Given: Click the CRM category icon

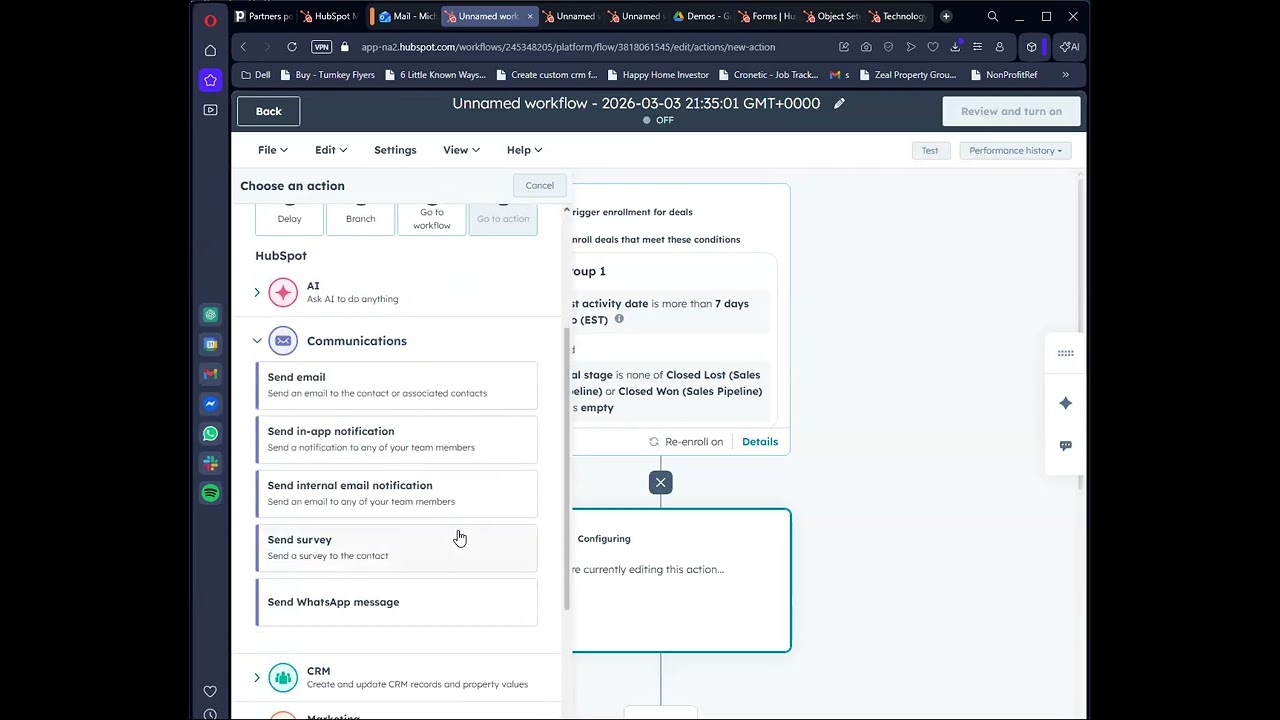Looking at the screenshot, I should click(283, 677).
